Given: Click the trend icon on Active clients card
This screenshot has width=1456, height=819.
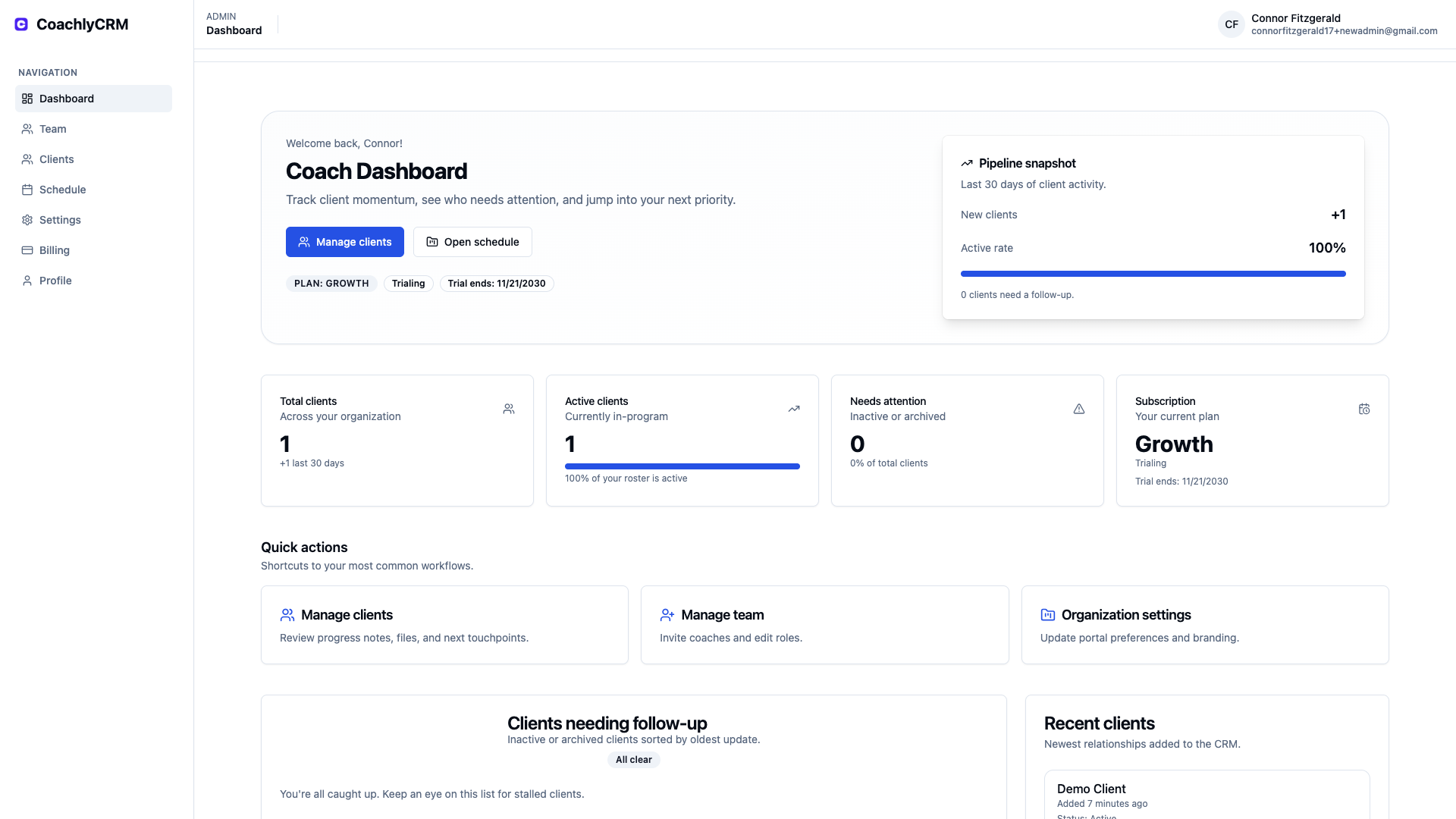Looking at the screenshot, I should click(x=794, y=409).
